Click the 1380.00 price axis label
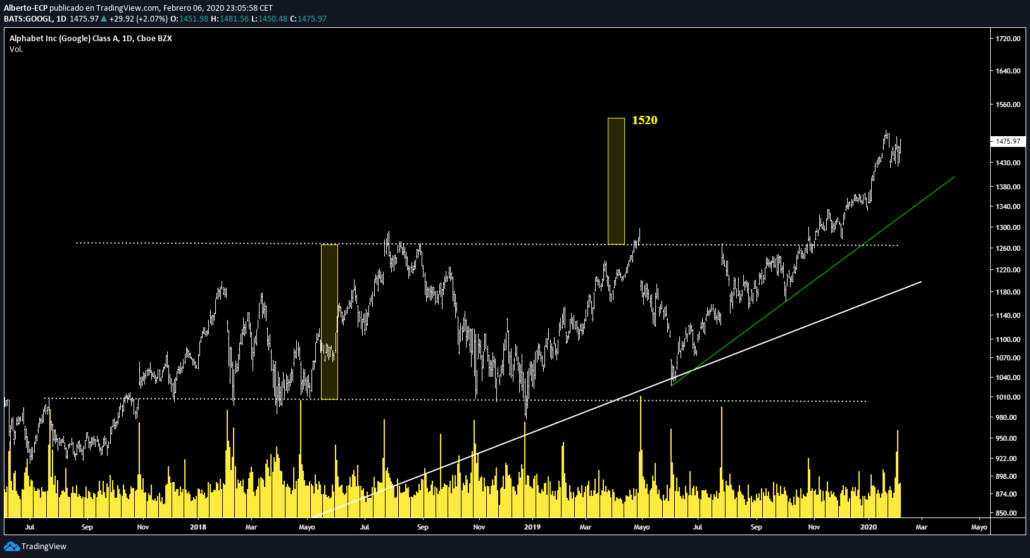Viewport: 1030px width, 558px height. coord(1008,187)
